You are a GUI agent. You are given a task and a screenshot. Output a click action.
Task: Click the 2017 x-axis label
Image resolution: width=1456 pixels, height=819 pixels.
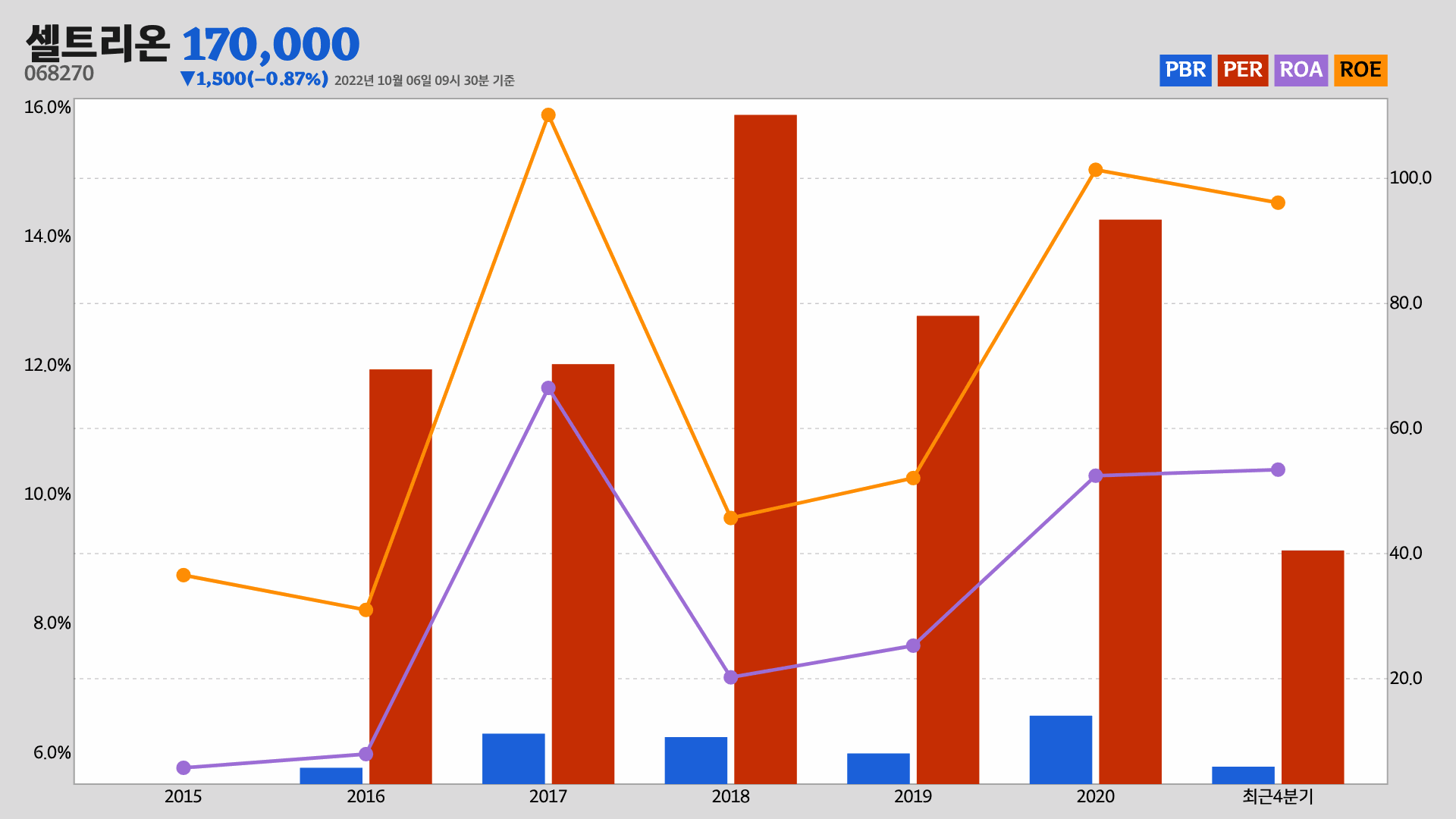click(548, 796)
